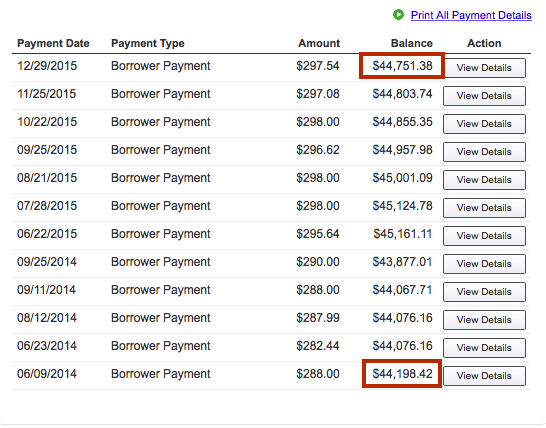Click the Amount column header

(x=319, y=43)
